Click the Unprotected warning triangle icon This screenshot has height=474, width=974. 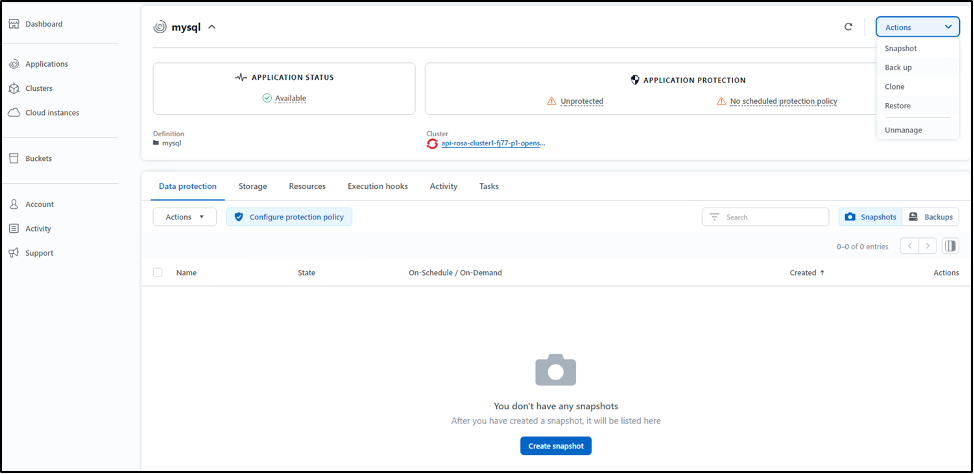tap(552, 101)
